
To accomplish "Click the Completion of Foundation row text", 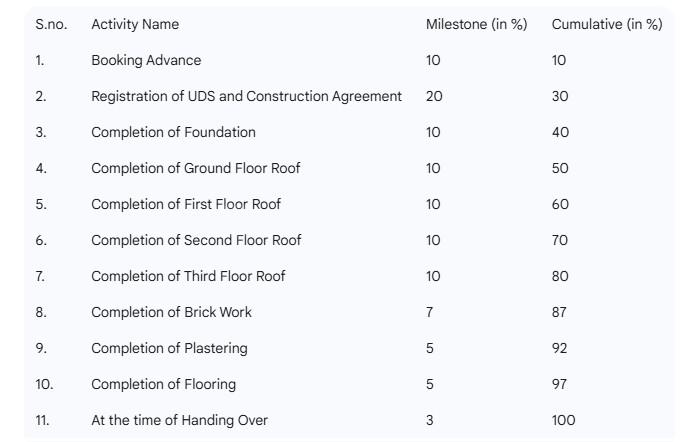I will pos(173,132).
